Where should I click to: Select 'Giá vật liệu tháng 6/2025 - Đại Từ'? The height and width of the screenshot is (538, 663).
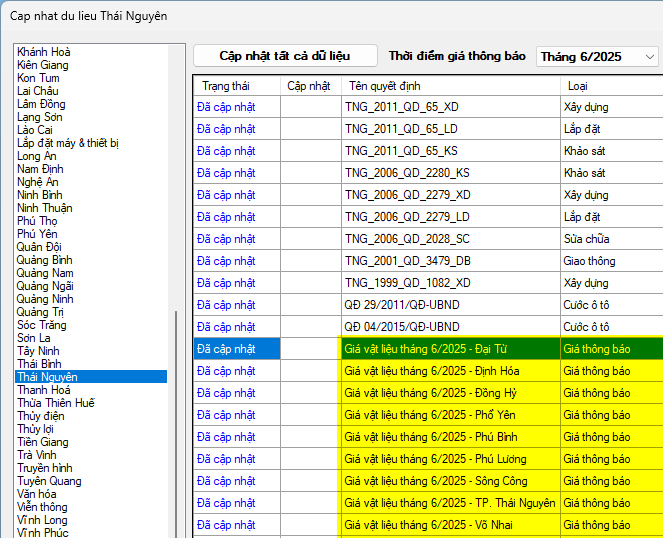point(451,349)
